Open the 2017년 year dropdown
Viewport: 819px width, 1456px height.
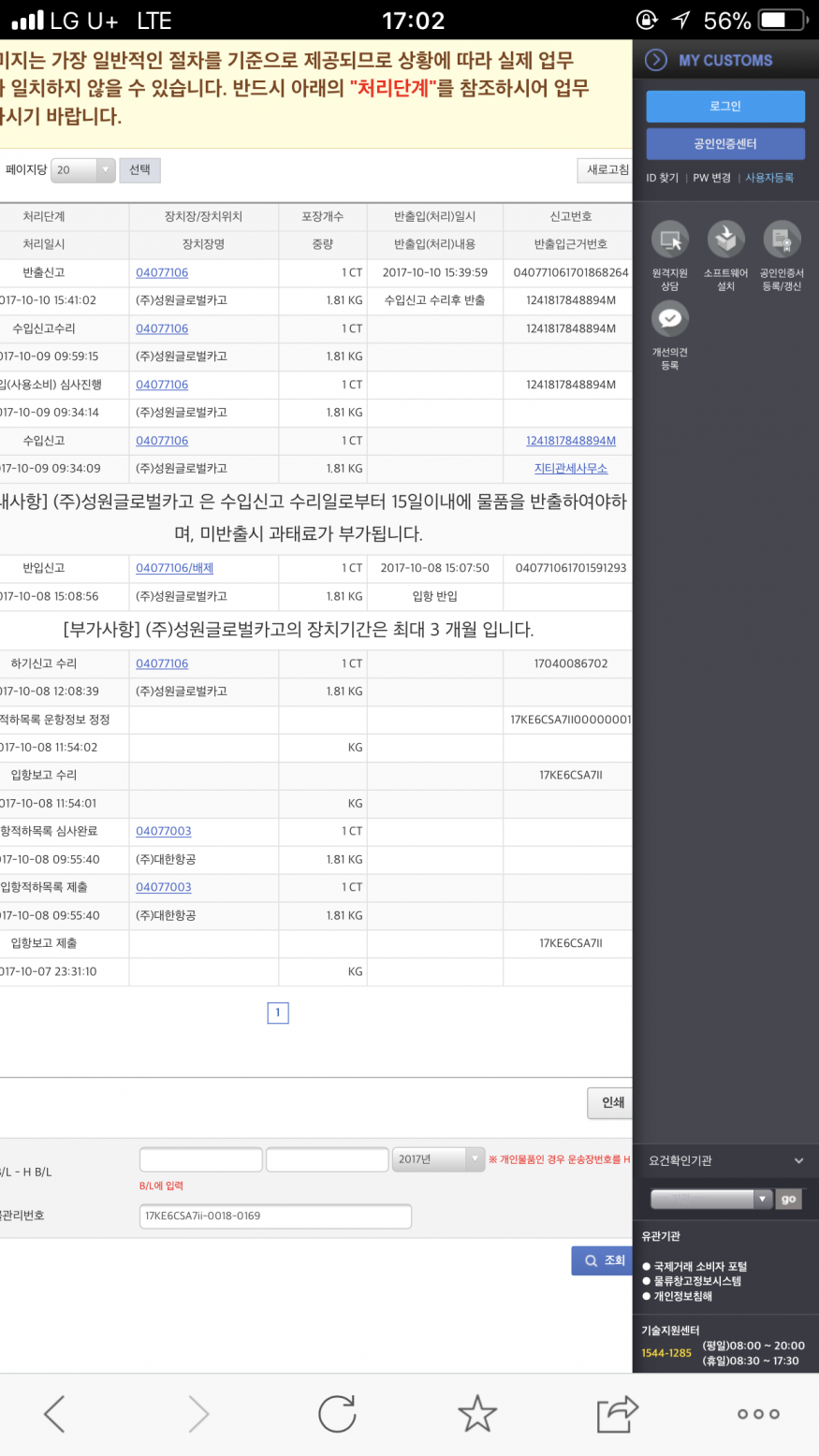(x=438, y=1159)
